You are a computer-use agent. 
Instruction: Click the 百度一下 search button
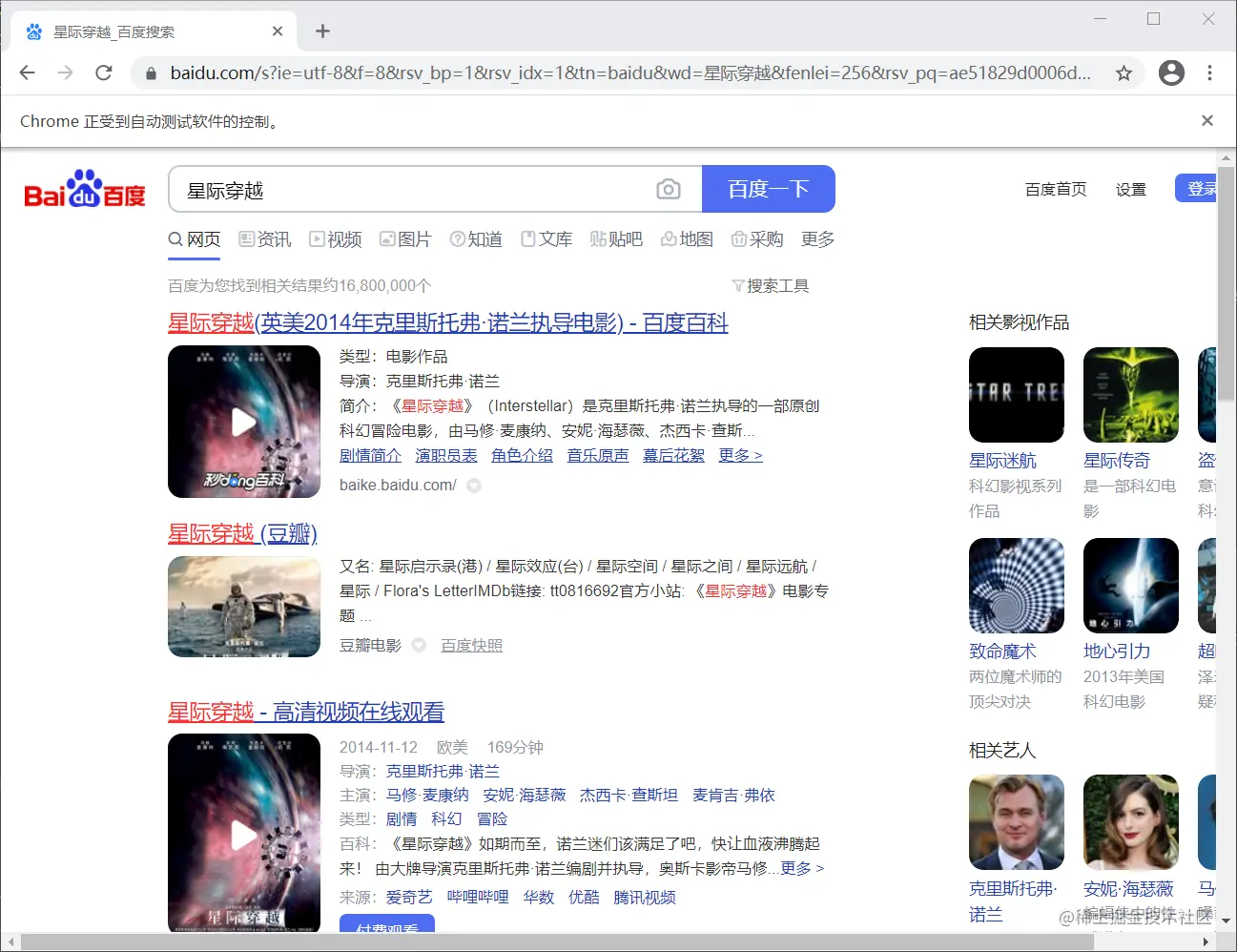coord(769,189)
